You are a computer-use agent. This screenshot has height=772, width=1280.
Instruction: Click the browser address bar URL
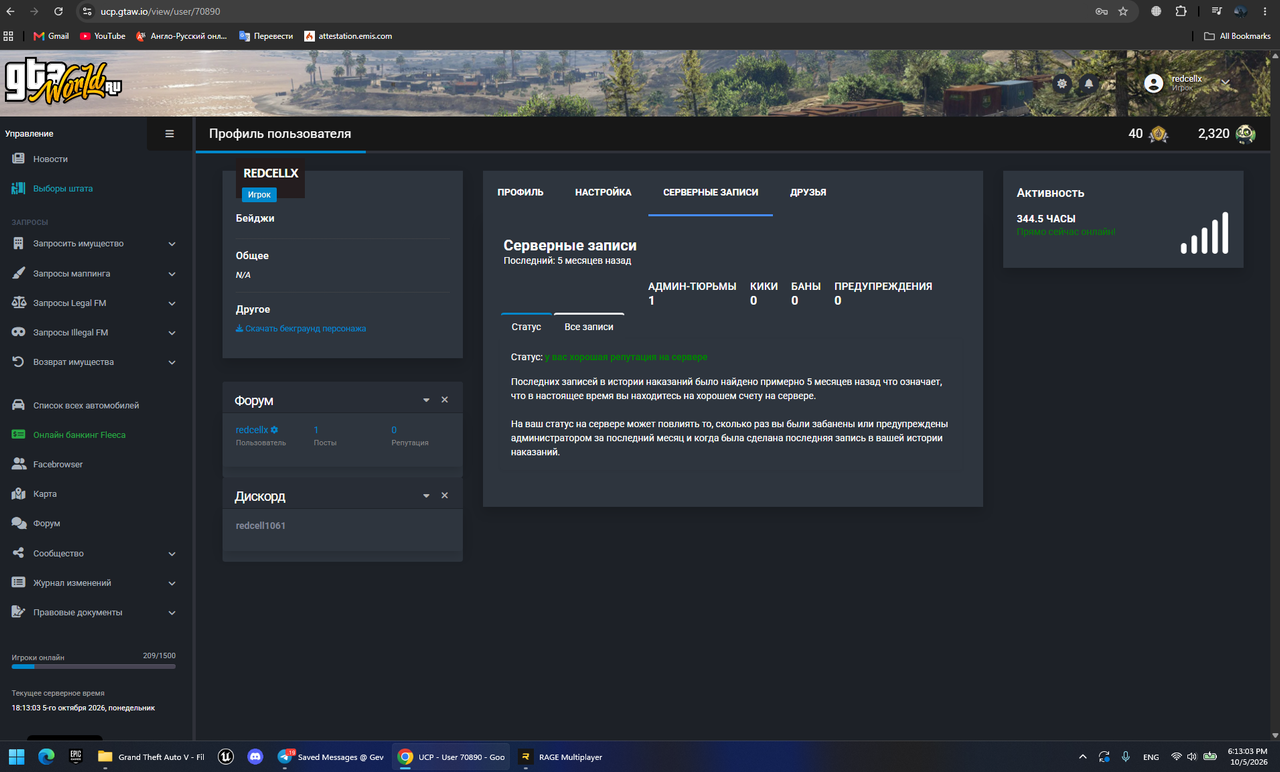(x=160, y=12)
